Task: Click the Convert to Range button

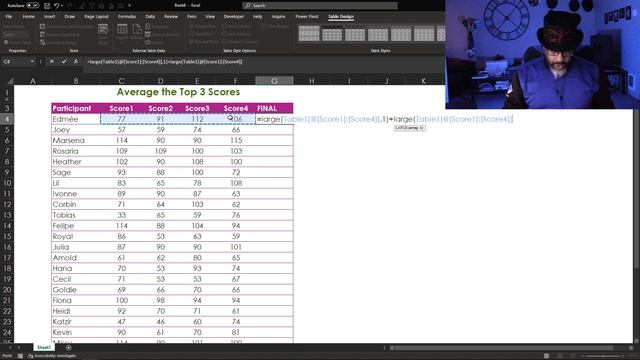Action: tap(59, 42)
